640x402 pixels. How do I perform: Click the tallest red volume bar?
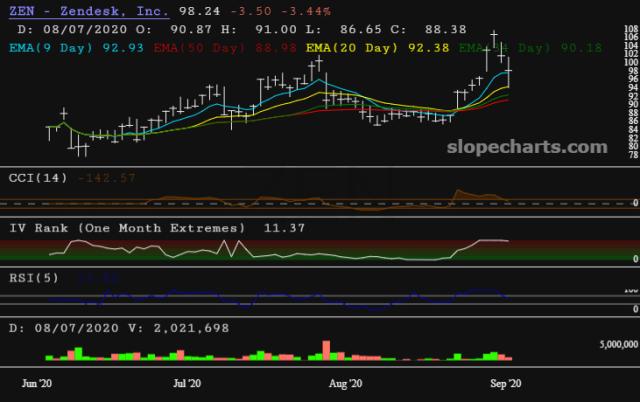coord(326,350)
